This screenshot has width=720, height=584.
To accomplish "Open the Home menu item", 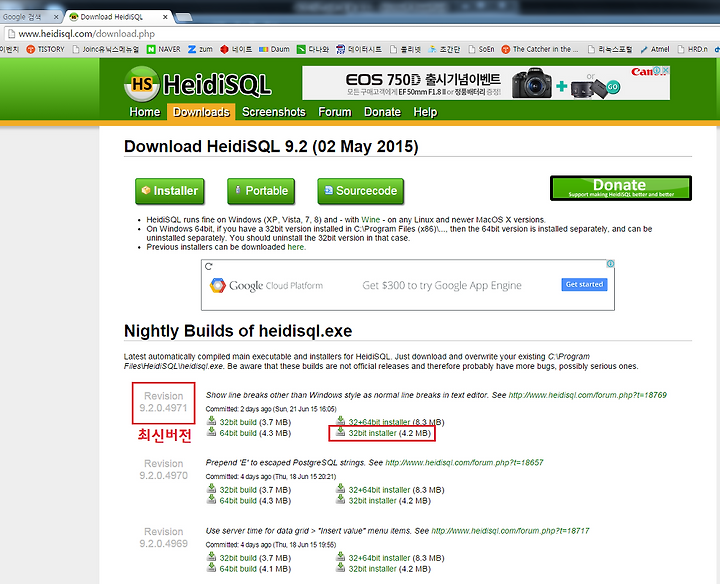I will point(145,112).
